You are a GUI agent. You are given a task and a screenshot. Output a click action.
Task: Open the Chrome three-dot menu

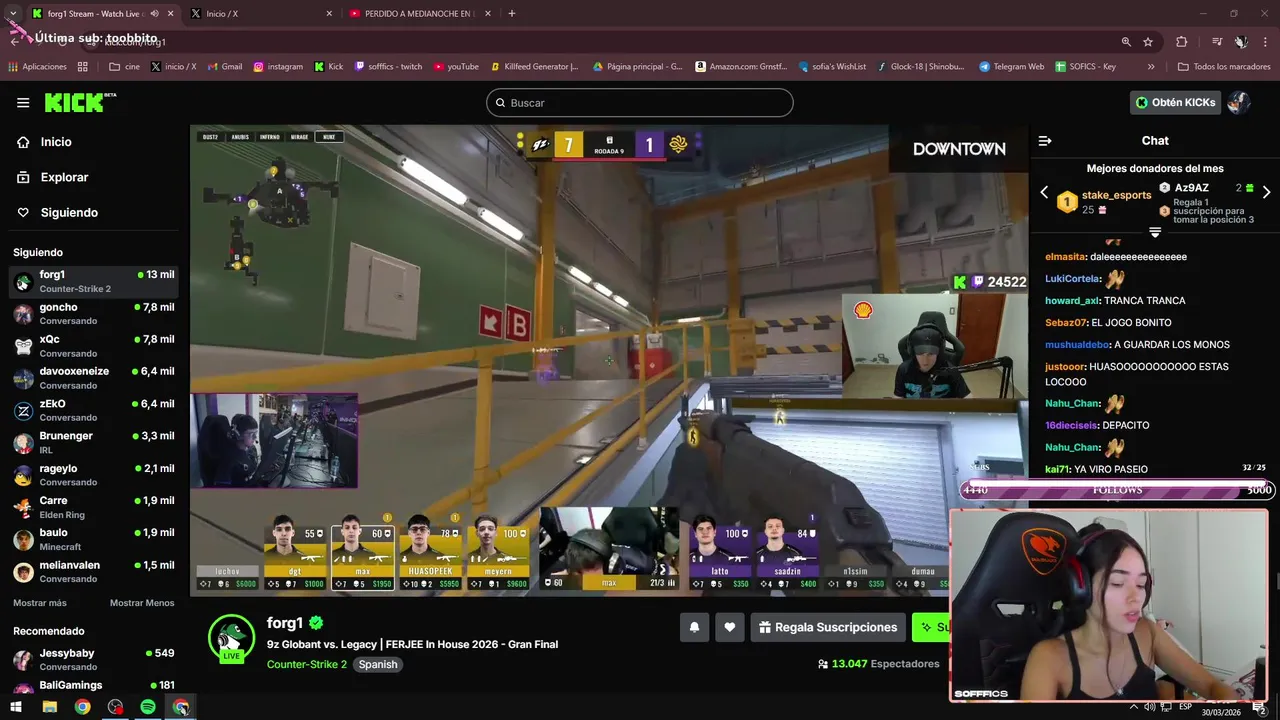(1266, 42)
